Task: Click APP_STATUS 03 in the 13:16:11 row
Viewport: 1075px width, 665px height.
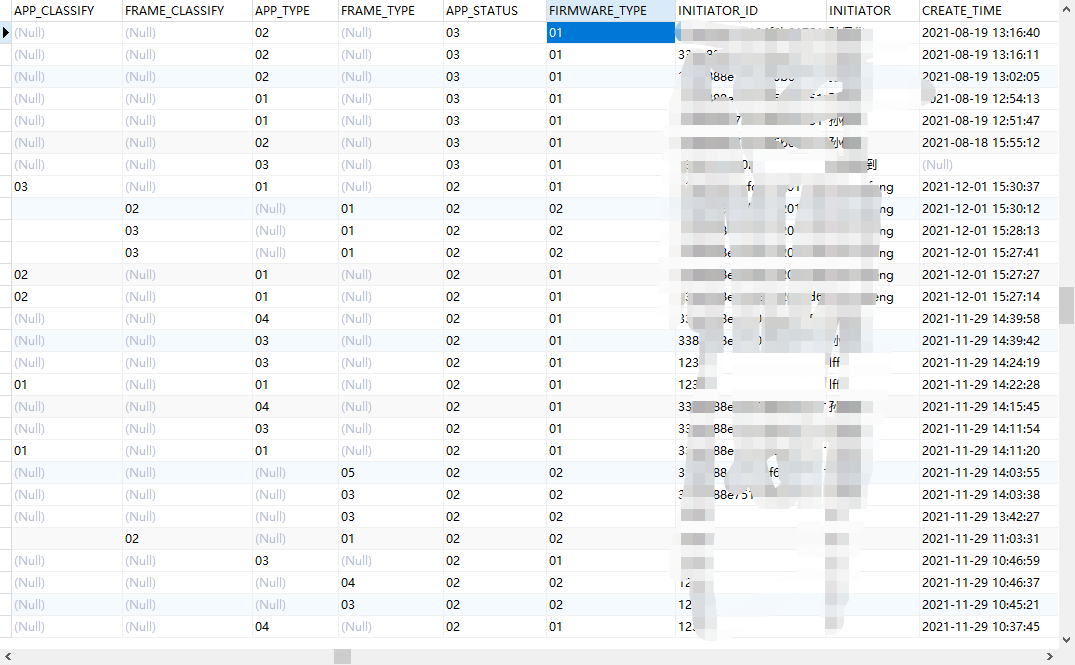Action: pyautogui.click(x=495, y=55)
